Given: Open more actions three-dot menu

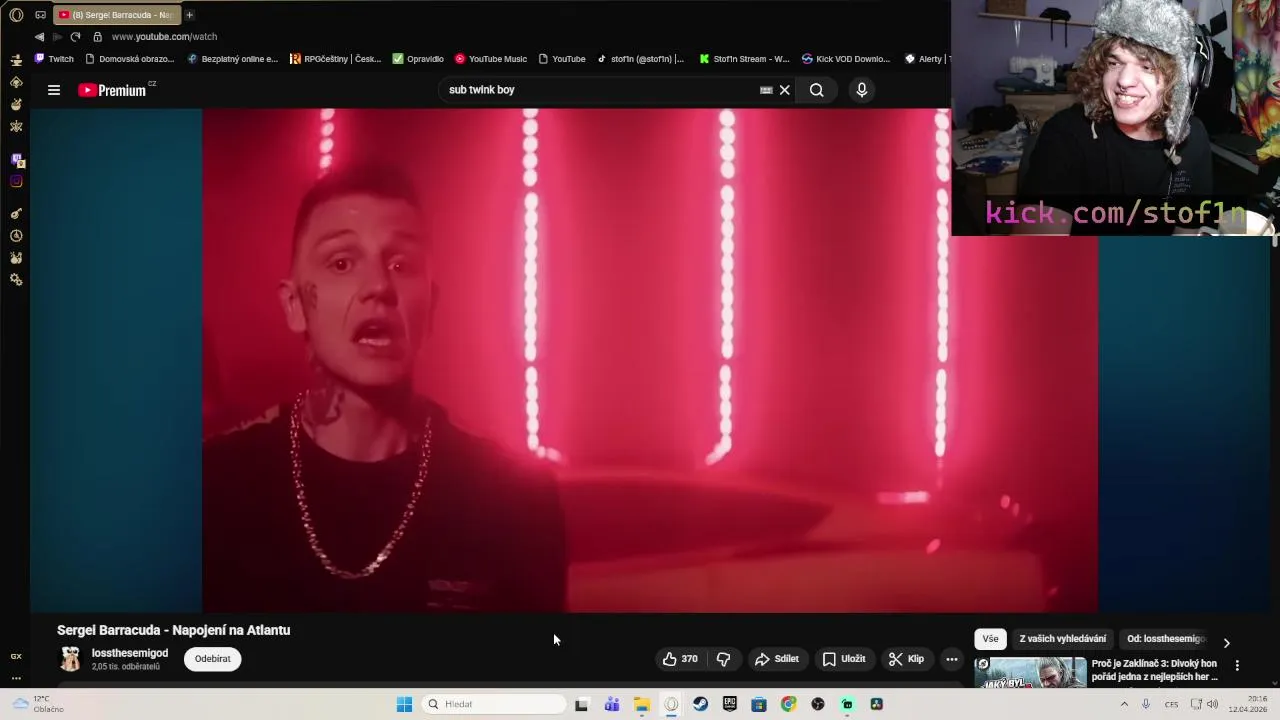Looking at the screenshot, I should point(952,659).
